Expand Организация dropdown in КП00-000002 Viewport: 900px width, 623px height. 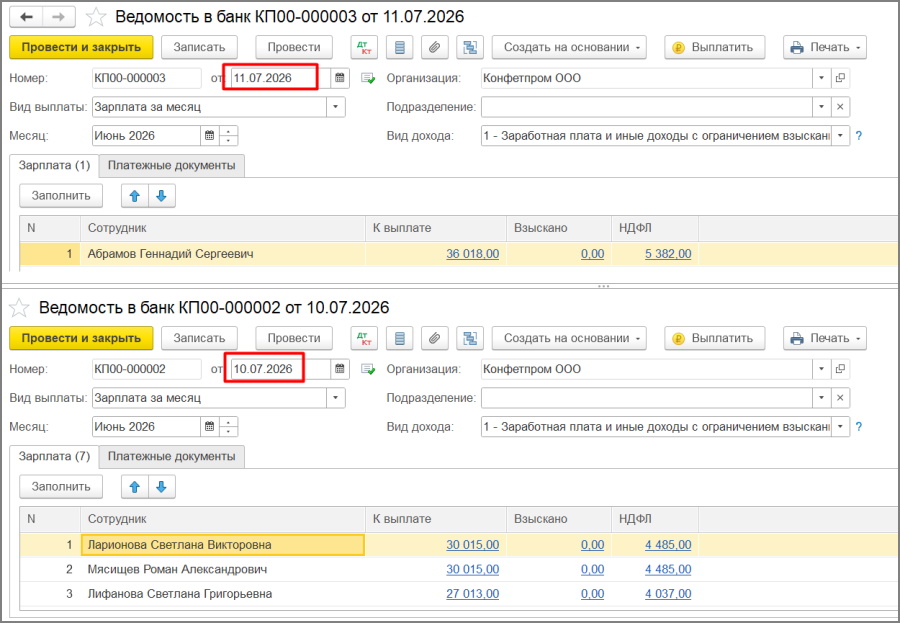click(x=821, y=369)
